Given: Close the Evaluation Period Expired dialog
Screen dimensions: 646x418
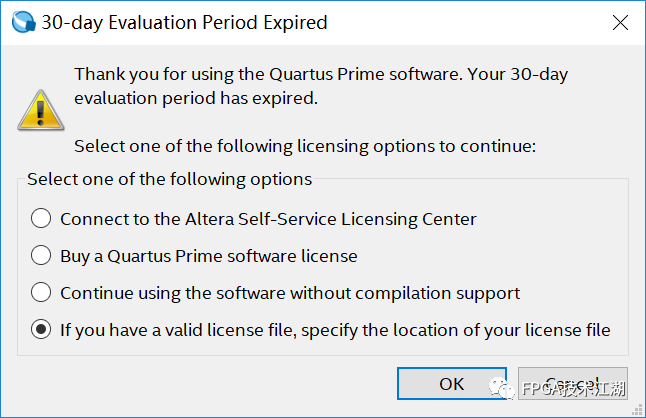Looking at the screenshot, I should coord(620,23).
